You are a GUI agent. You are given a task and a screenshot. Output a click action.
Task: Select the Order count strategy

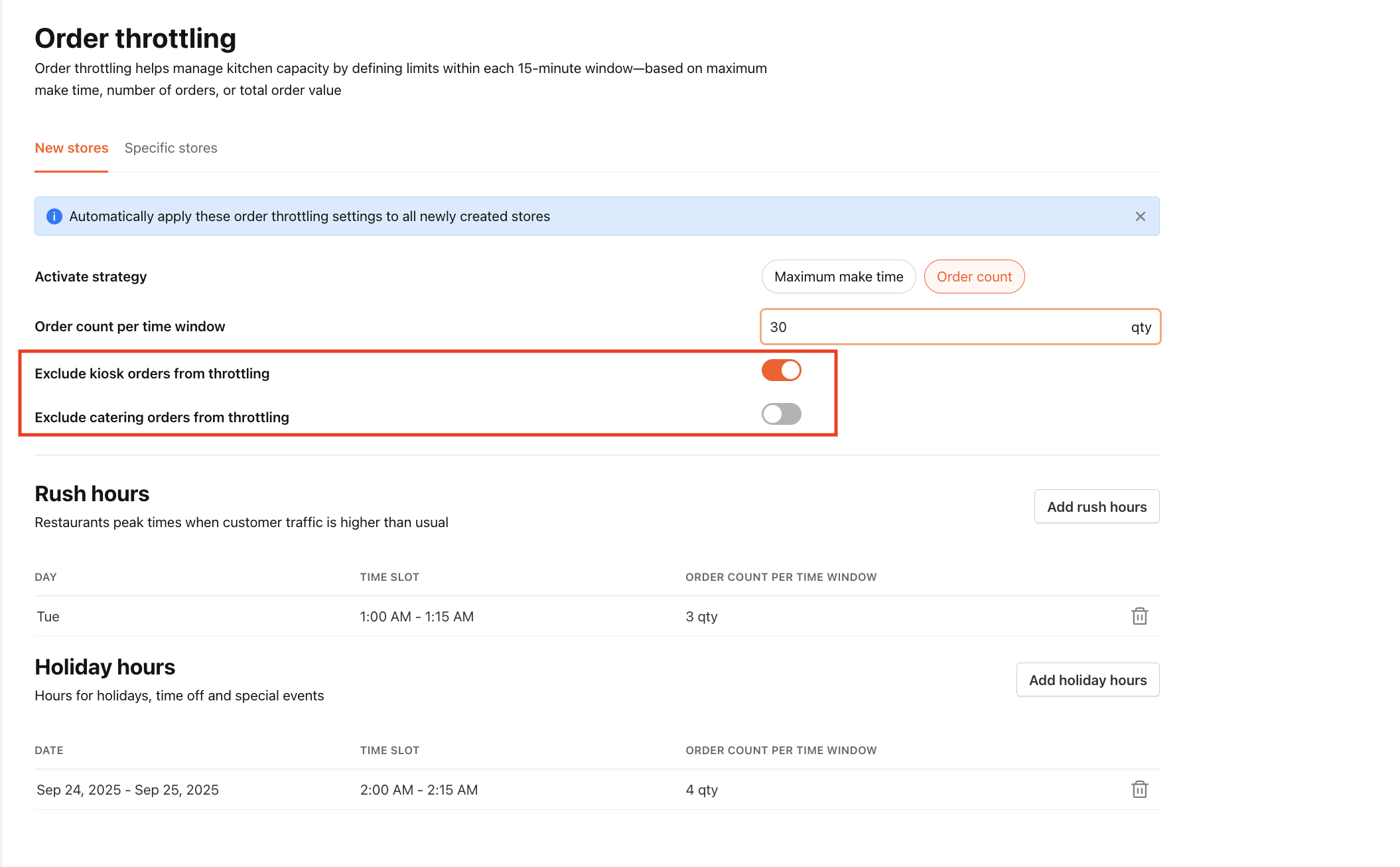(974, 276)
